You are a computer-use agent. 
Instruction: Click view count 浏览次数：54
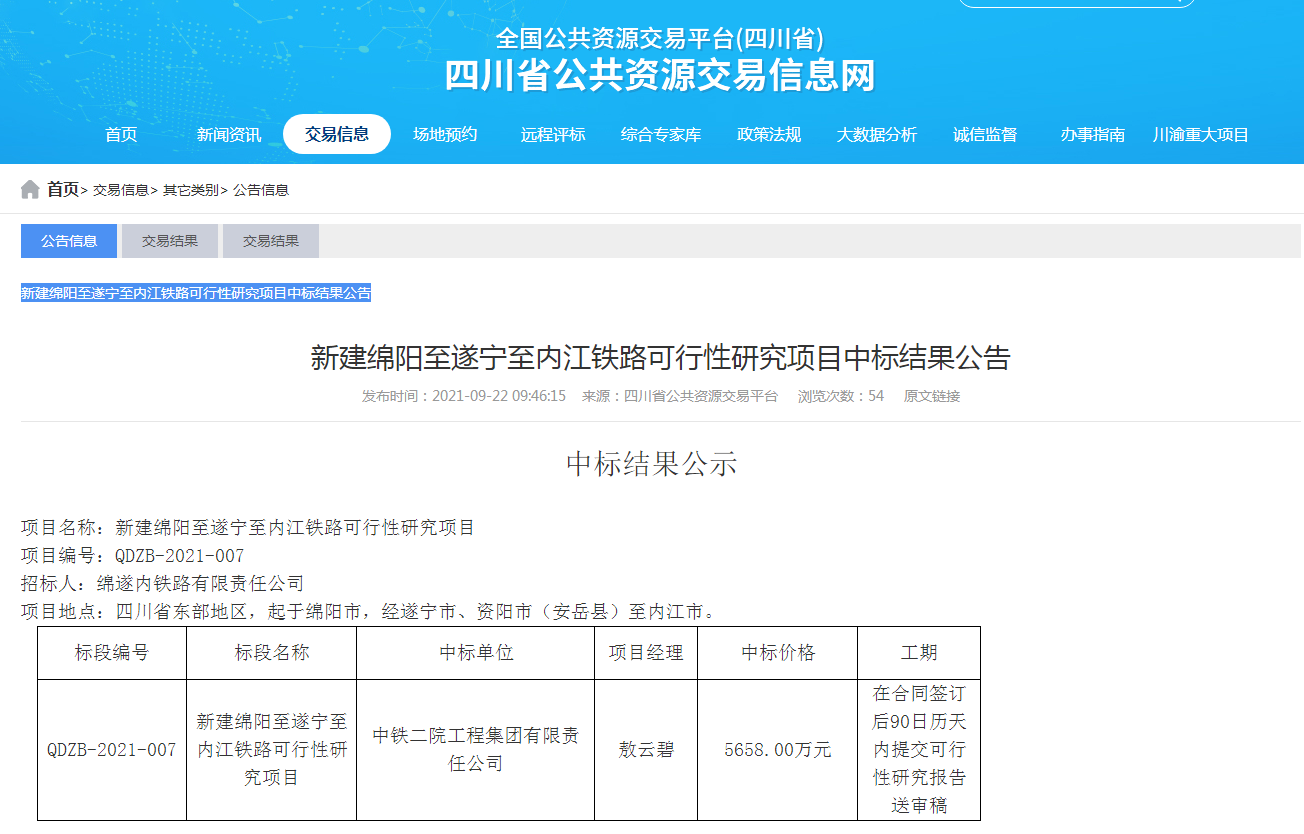pyautogui.click(x=841, y=396)
